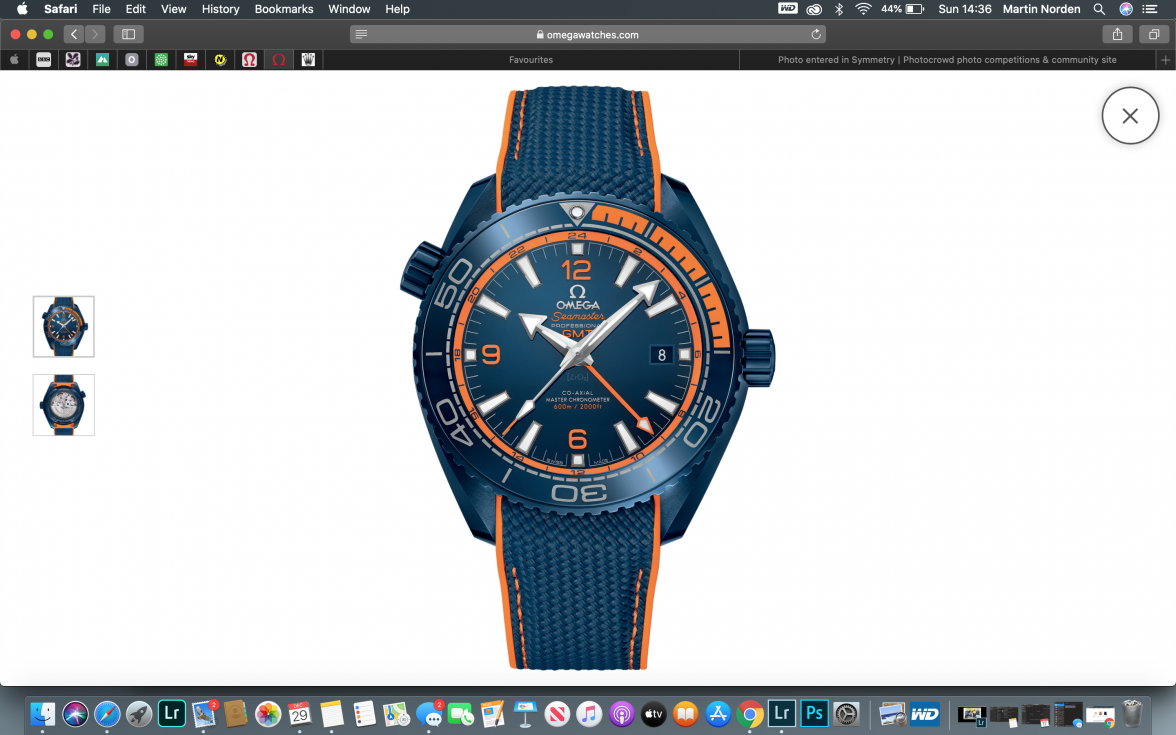Viewport: 1176px width, 735px height.
Task: Open the Bookmarks menu
Action: pos(284,9)
